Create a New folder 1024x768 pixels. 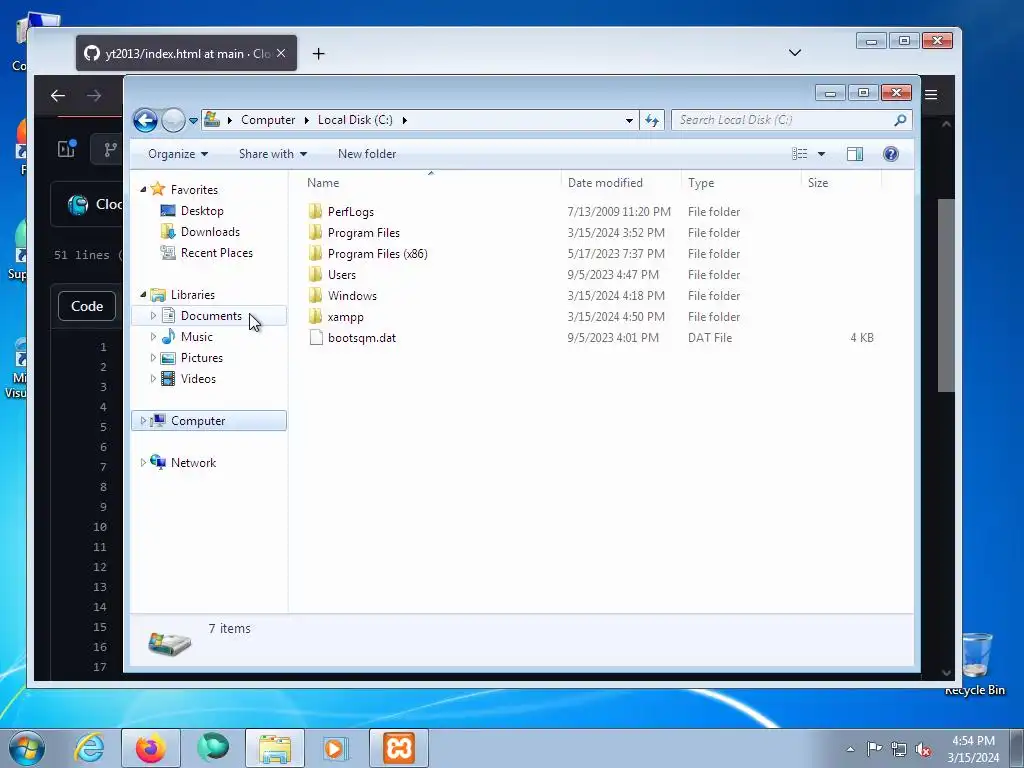pyautogui.click(x=367, y=154)
